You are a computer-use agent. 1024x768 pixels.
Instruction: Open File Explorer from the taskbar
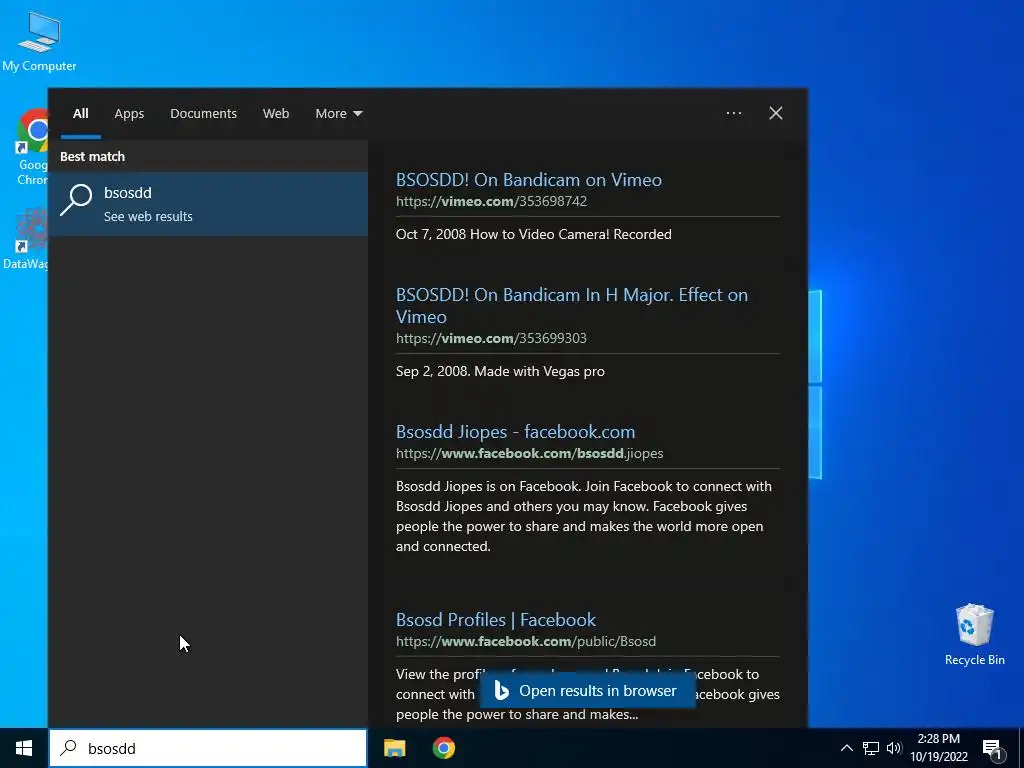[x=394, y=748]
